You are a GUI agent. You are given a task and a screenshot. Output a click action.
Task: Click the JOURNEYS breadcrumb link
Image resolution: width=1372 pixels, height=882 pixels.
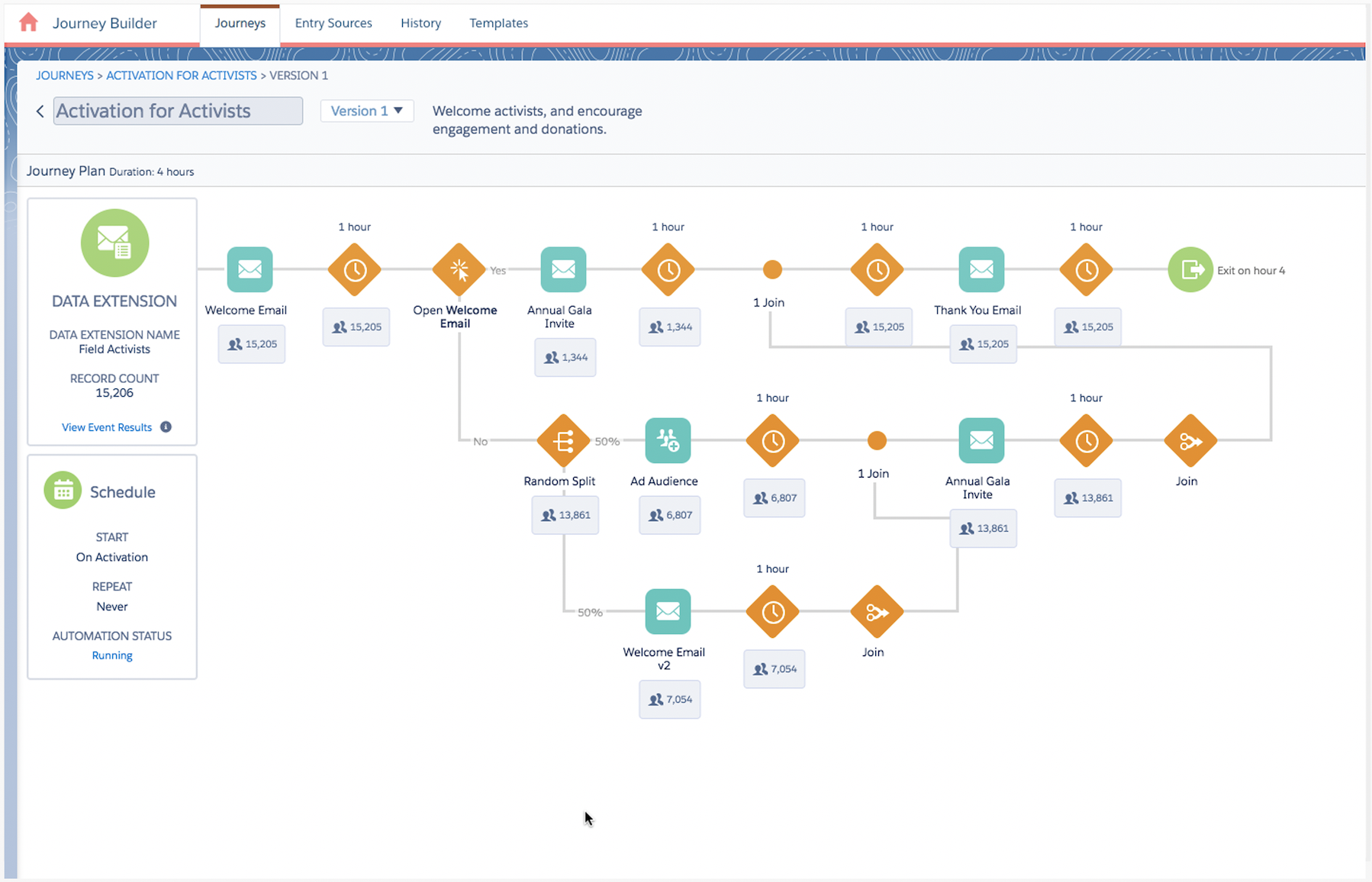(65, 76)
